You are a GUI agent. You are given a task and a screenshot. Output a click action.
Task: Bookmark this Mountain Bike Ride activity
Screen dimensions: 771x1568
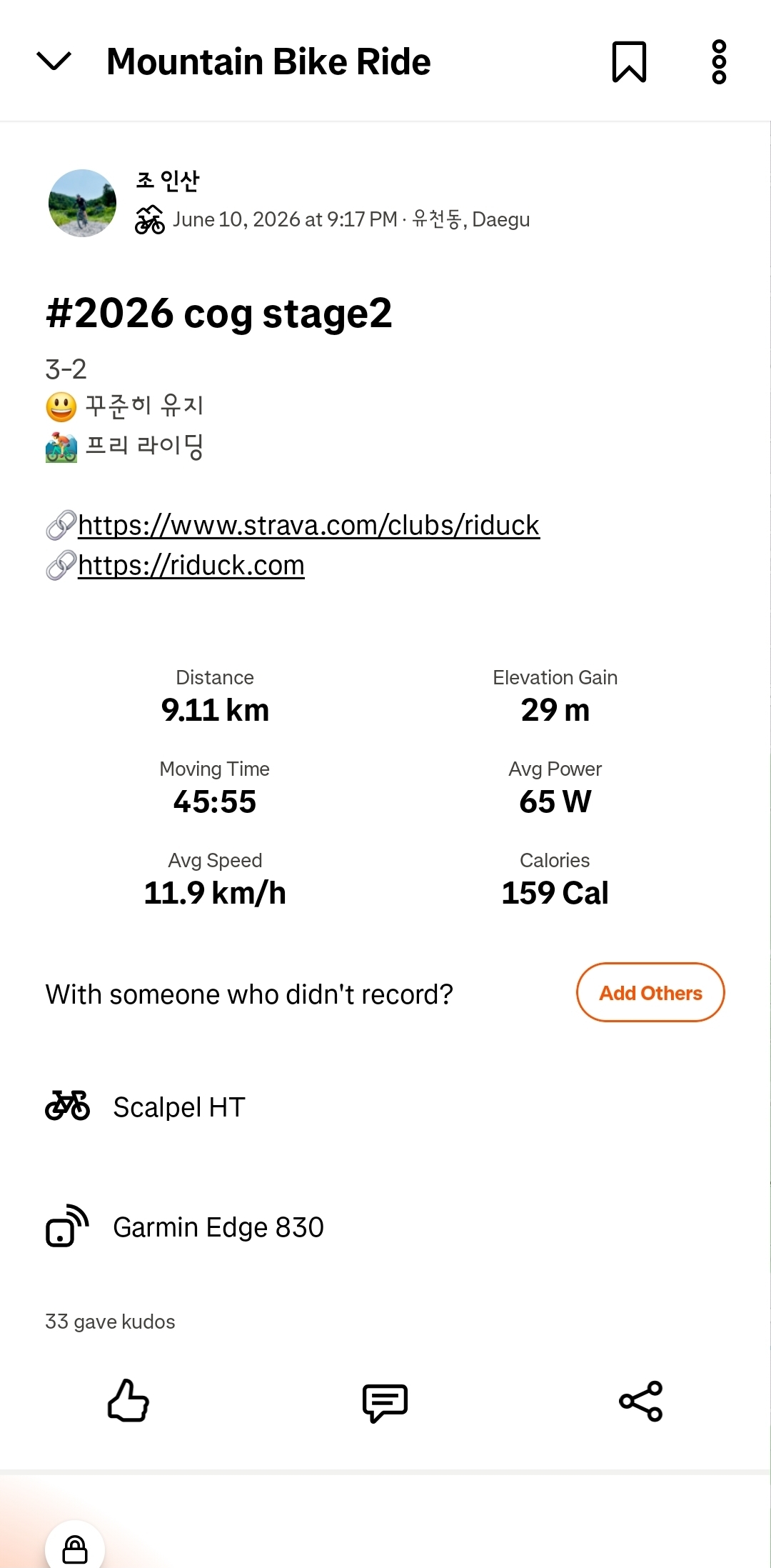(x=629, y=61)
